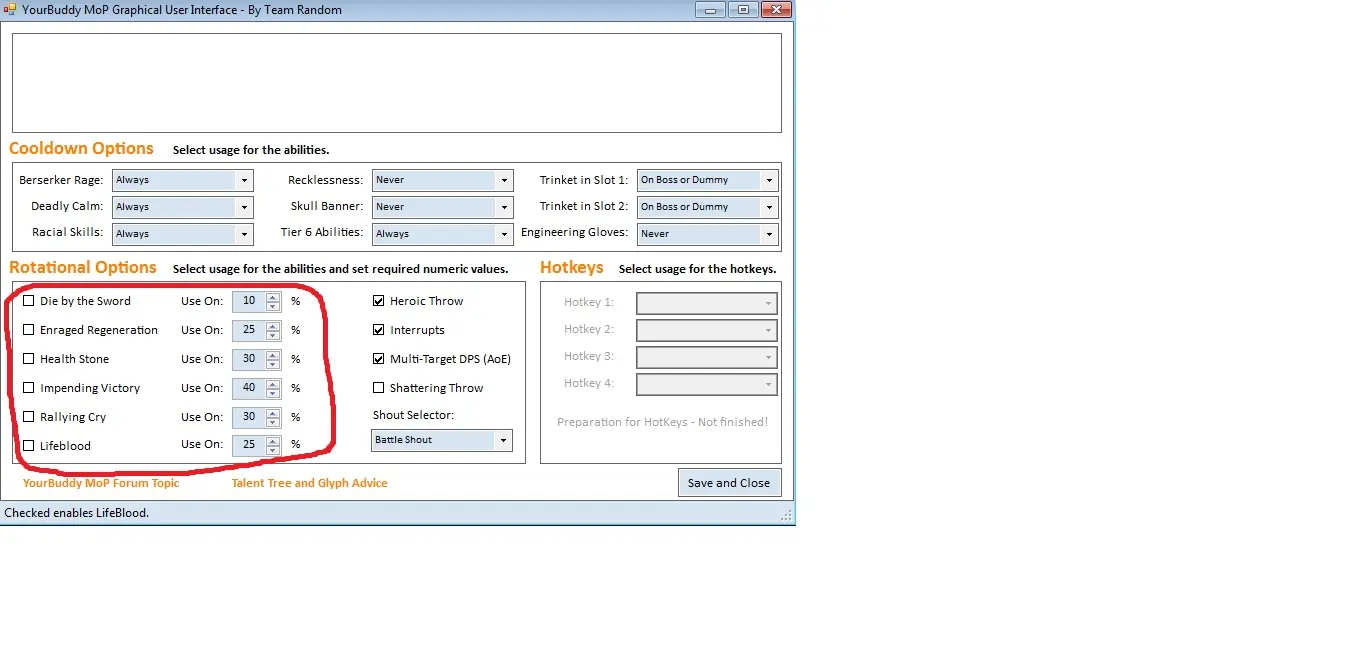Open the Berserker Rage dropdown

coord(244,181)
